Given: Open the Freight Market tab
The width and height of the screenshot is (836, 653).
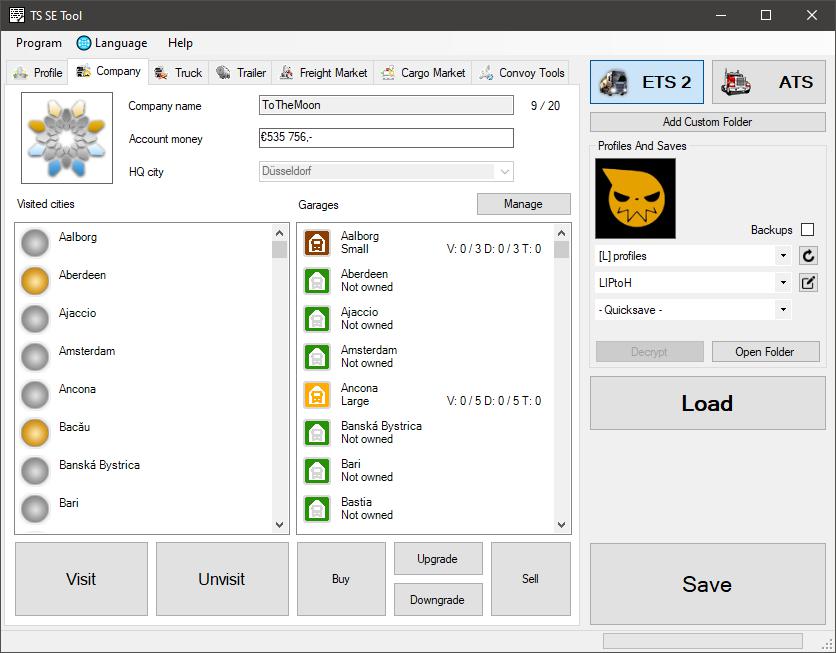Looking at the screenshot, I should [323, 73].
